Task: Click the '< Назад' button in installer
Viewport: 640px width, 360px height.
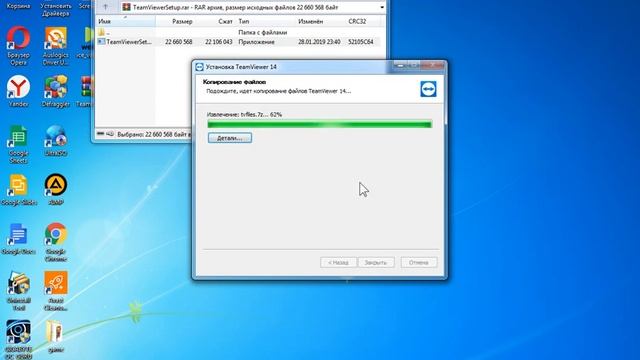Action: tap(338, 262)
